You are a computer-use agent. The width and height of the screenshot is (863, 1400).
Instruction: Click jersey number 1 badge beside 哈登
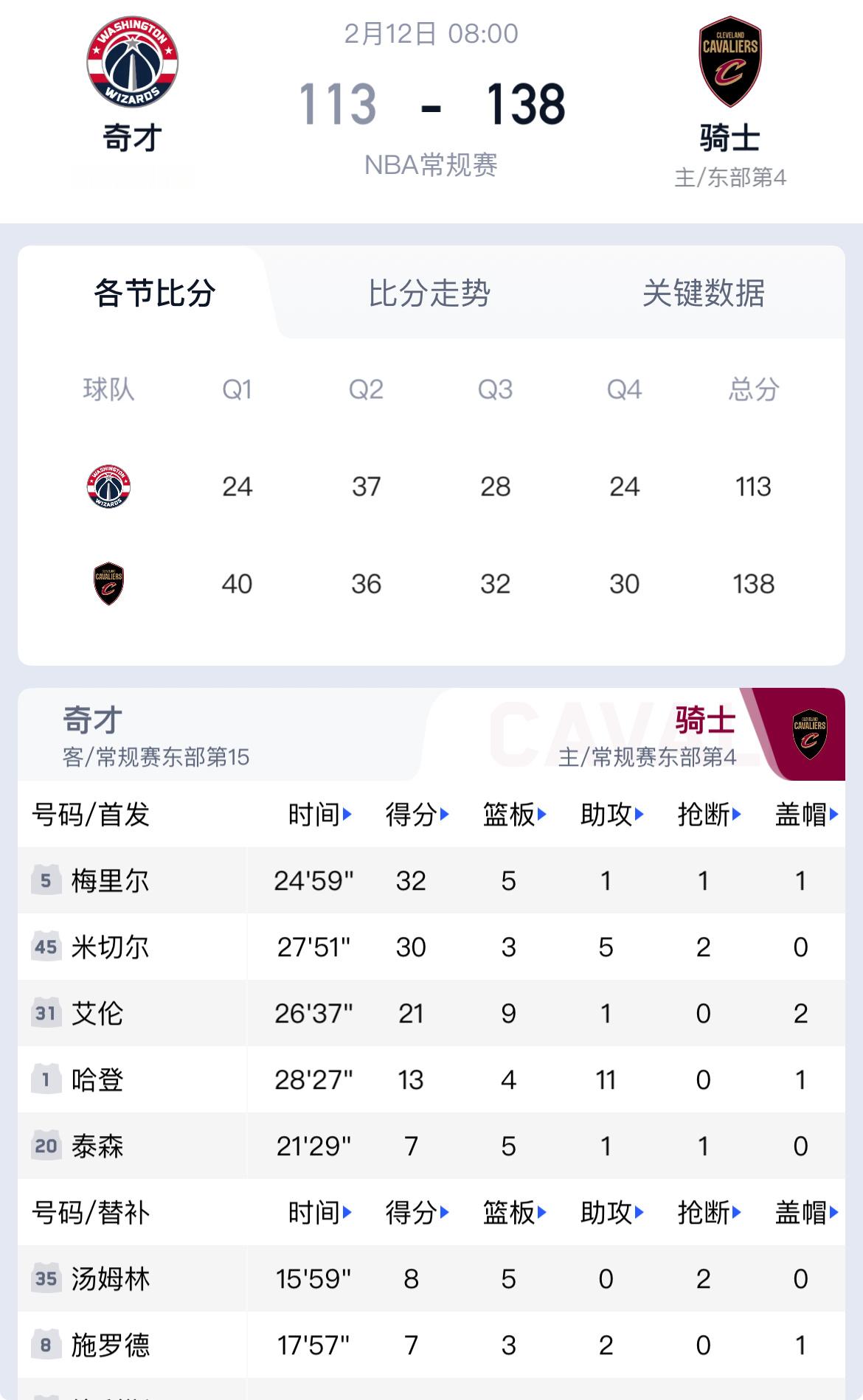[x=46, y=1080]
